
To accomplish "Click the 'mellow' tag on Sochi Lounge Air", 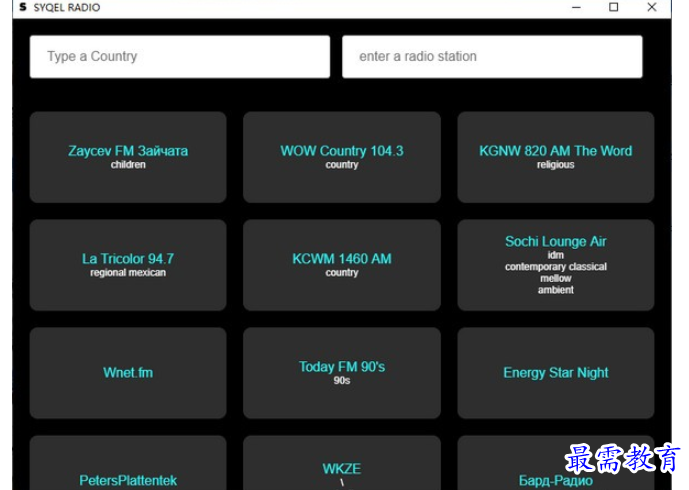I will [x=555, y=279].
